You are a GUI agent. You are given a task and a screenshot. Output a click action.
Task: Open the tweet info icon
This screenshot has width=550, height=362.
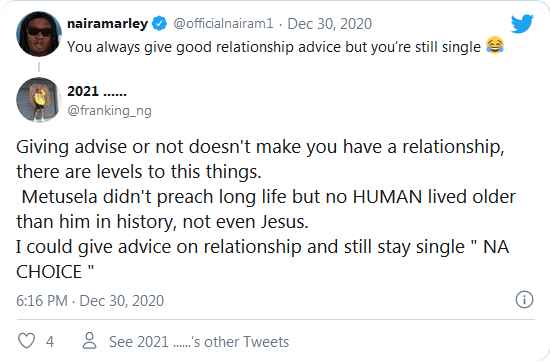click(x=524, y=300)
